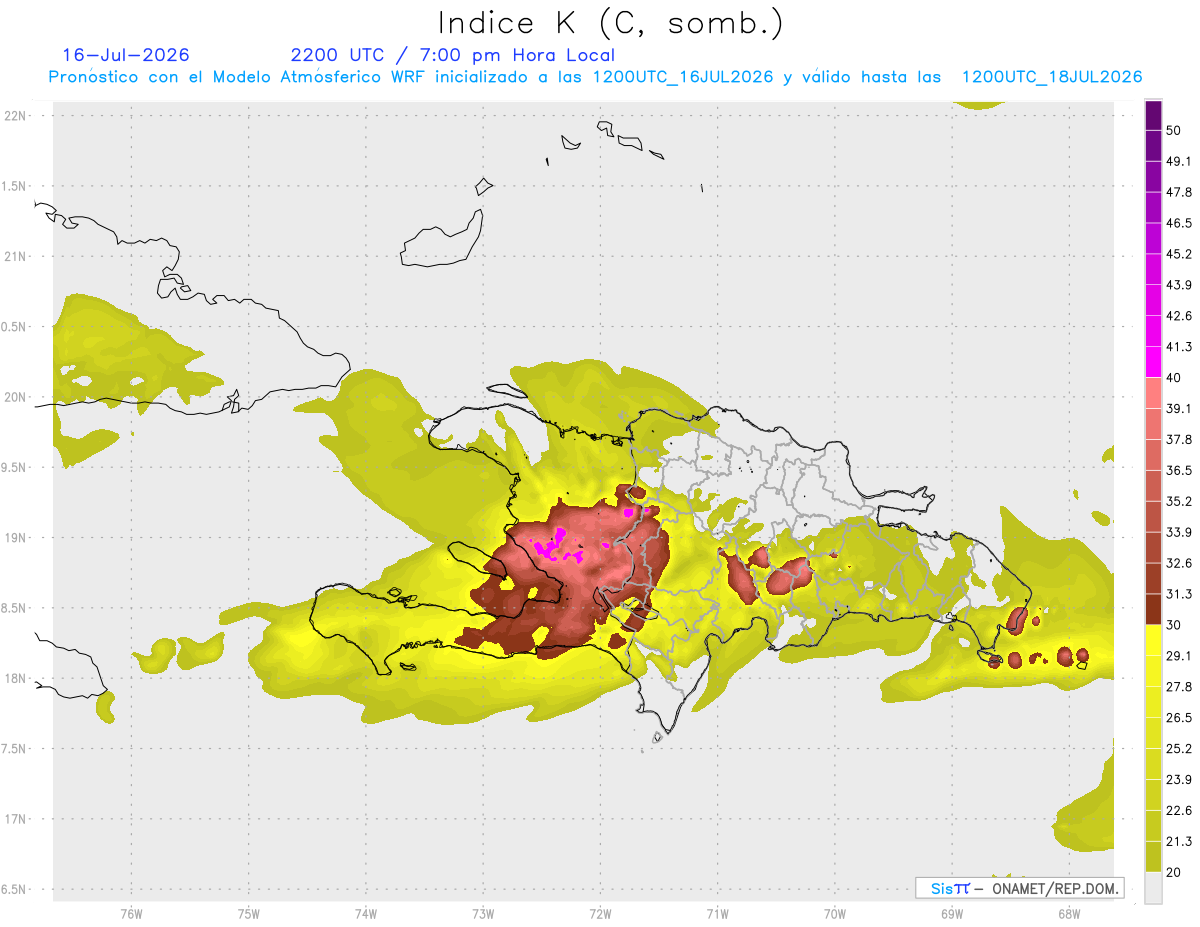1200x927 pixels.
Task: Click the '22N' latitude label
Action: coord(15,116)
